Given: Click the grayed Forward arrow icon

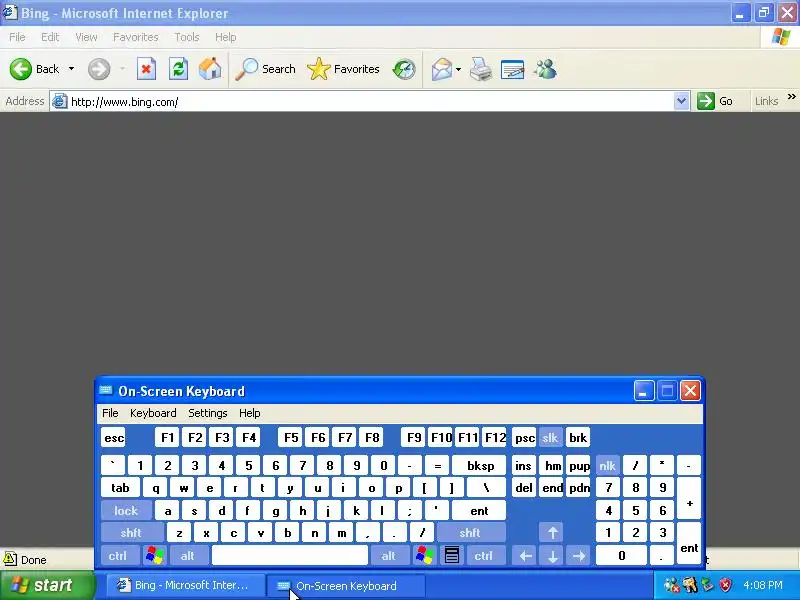Looking at the screenshot, I should pos(99,69).
